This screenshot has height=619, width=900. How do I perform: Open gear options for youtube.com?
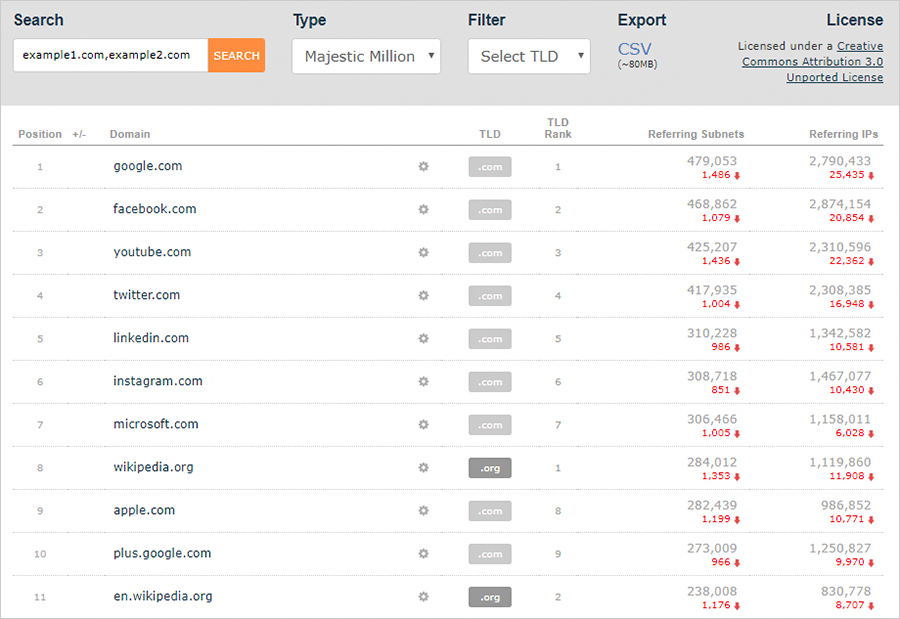[424, 253]
